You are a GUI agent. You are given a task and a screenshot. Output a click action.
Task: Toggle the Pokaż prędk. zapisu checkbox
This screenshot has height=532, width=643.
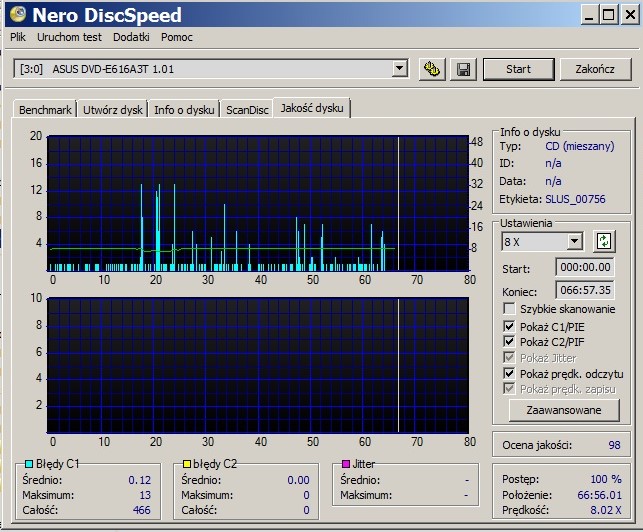click(x=509, y=388)
